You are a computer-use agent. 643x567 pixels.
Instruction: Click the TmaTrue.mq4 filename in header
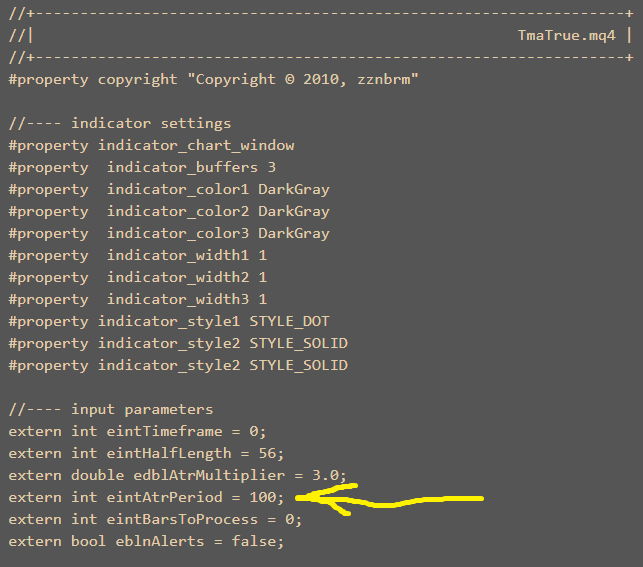pyautogui.click(x=566, y=36)
